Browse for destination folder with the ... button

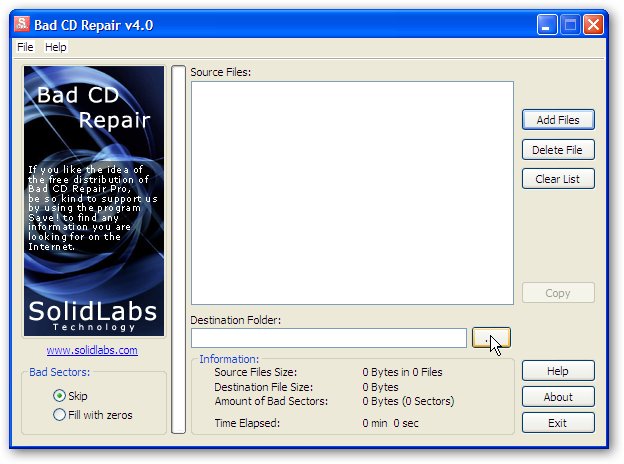pyautogui.click(x=491, y=338)
